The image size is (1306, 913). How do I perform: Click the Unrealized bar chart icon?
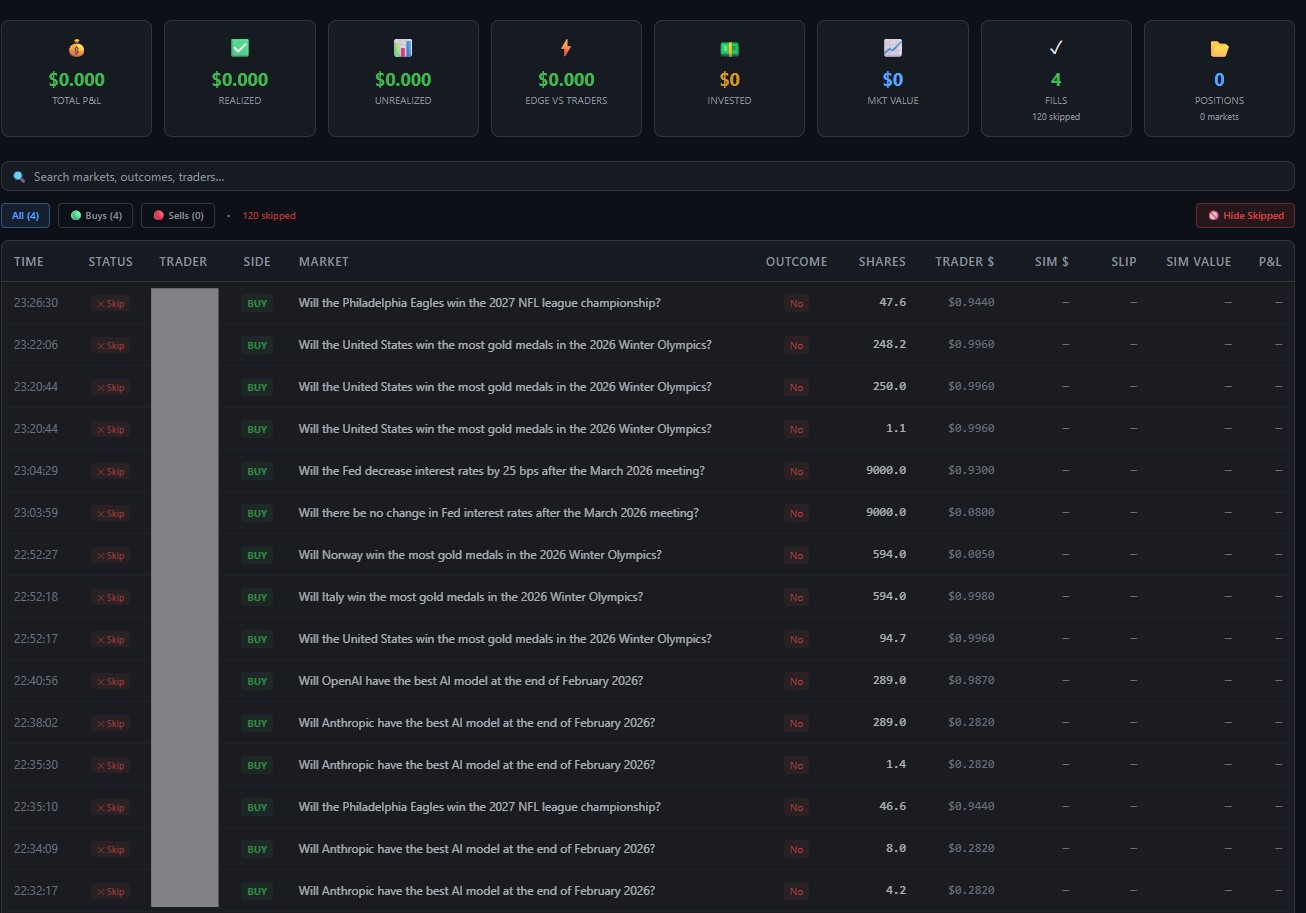pos(403,47)
